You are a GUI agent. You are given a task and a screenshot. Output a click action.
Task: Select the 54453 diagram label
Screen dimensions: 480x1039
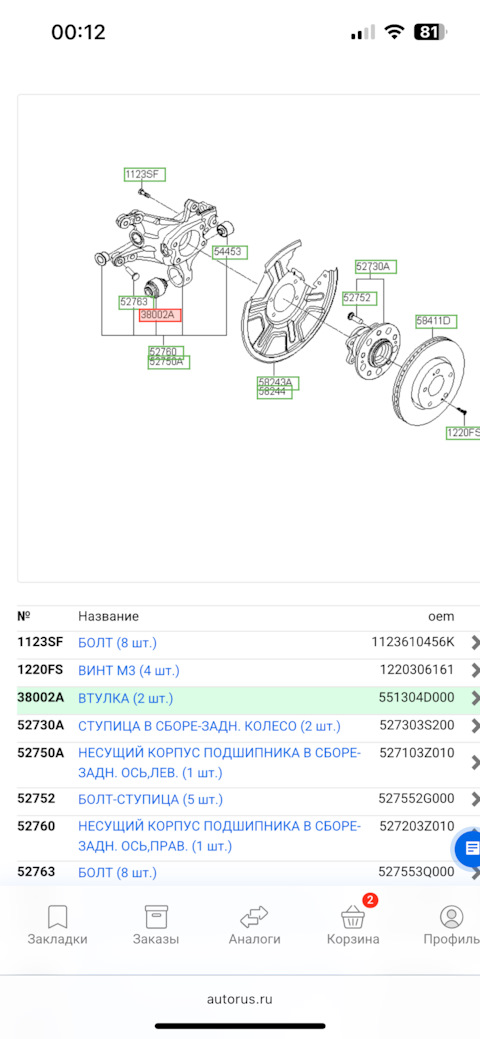click(230, 252)
